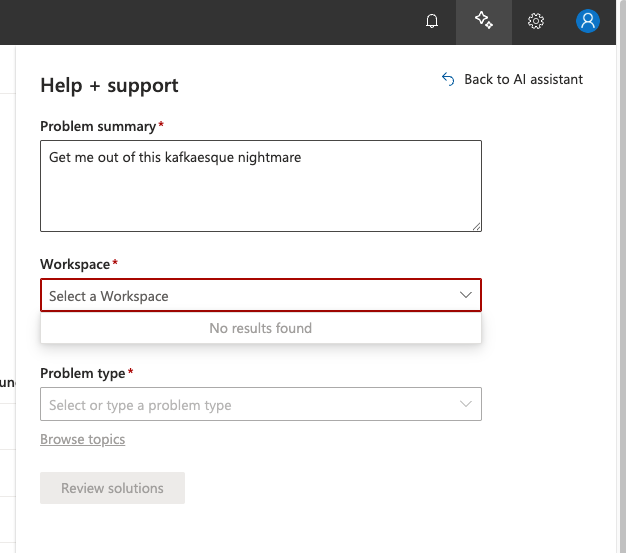Click the "Problem type" field label
This screenshot has height=553, width=626.
[83, 373]
